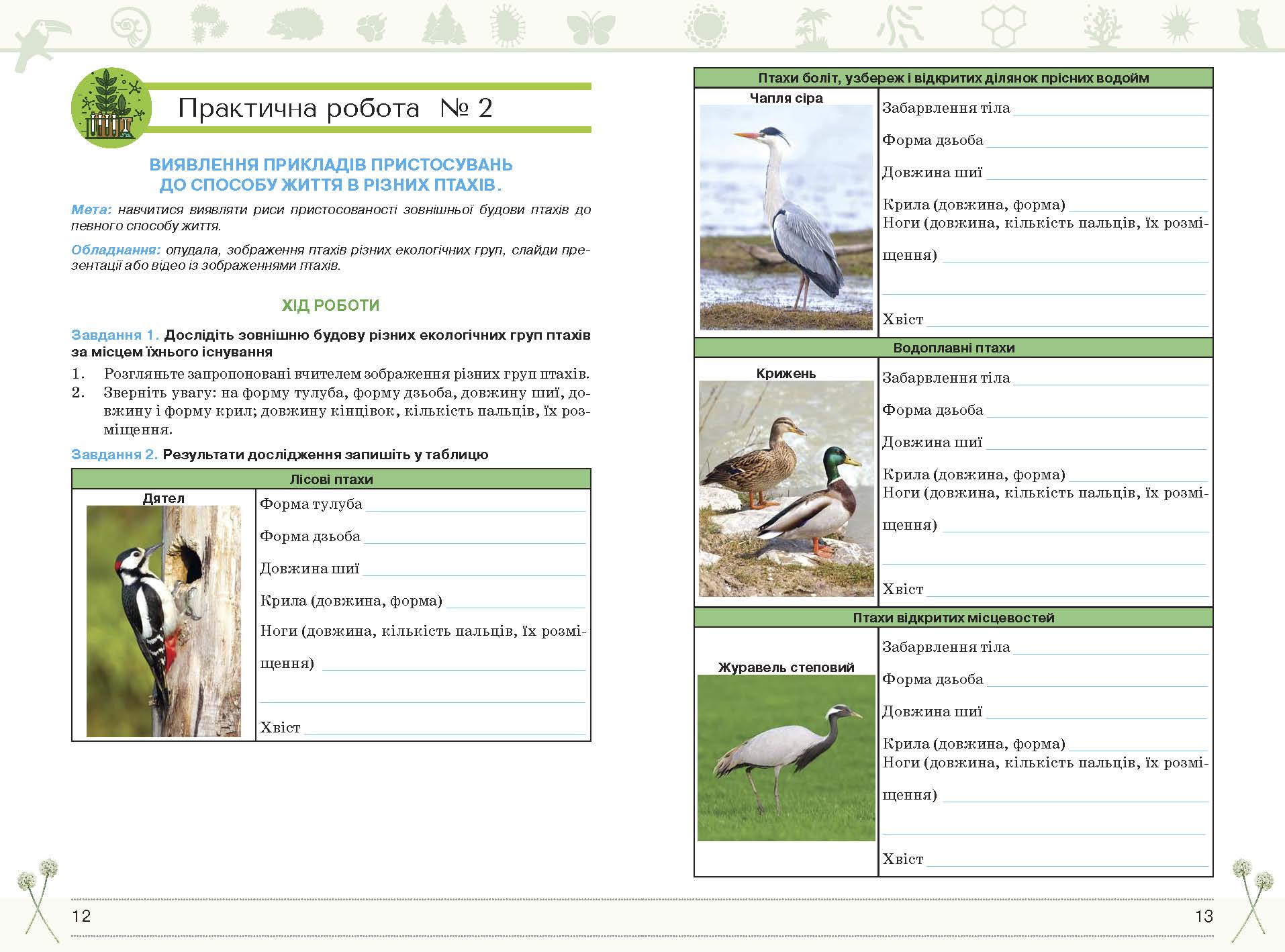Click the caption 'Журавель степовий'
The height and width of the screenshot is (952, 1285).
(786, 667)
